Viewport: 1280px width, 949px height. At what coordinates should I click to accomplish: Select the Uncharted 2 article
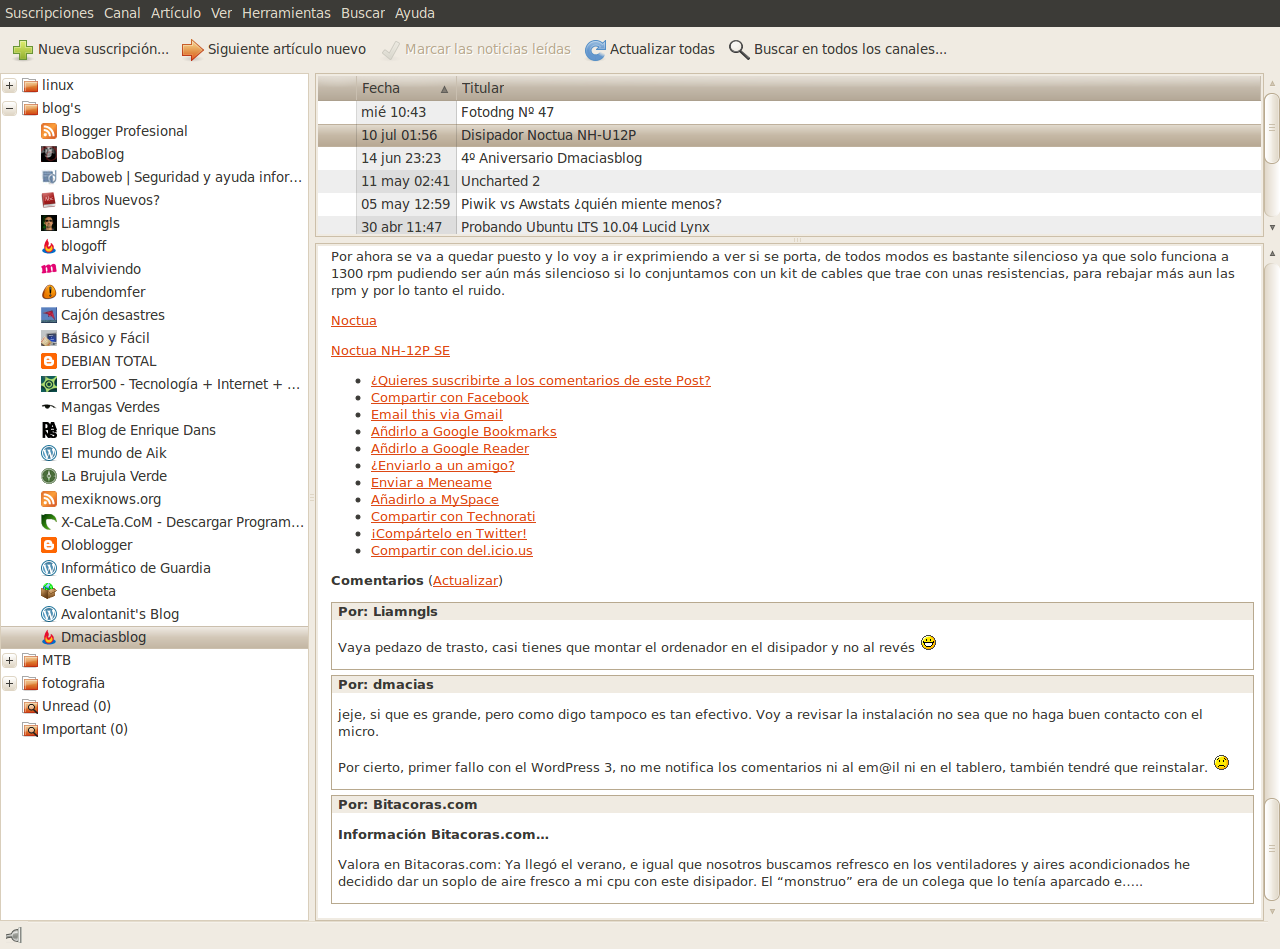tap(500, 181)
